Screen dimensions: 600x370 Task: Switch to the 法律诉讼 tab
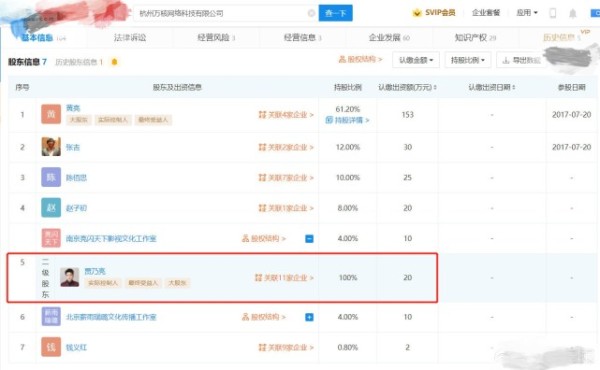pyautogui.click(x=130, y=37)
